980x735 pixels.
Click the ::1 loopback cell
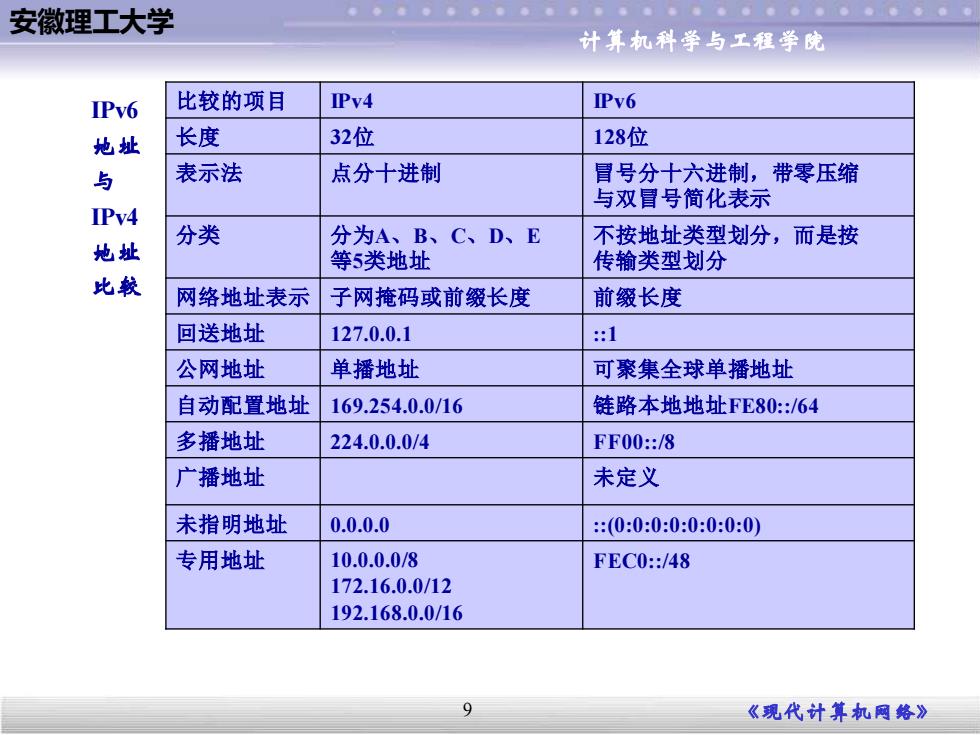click(748, 332)
